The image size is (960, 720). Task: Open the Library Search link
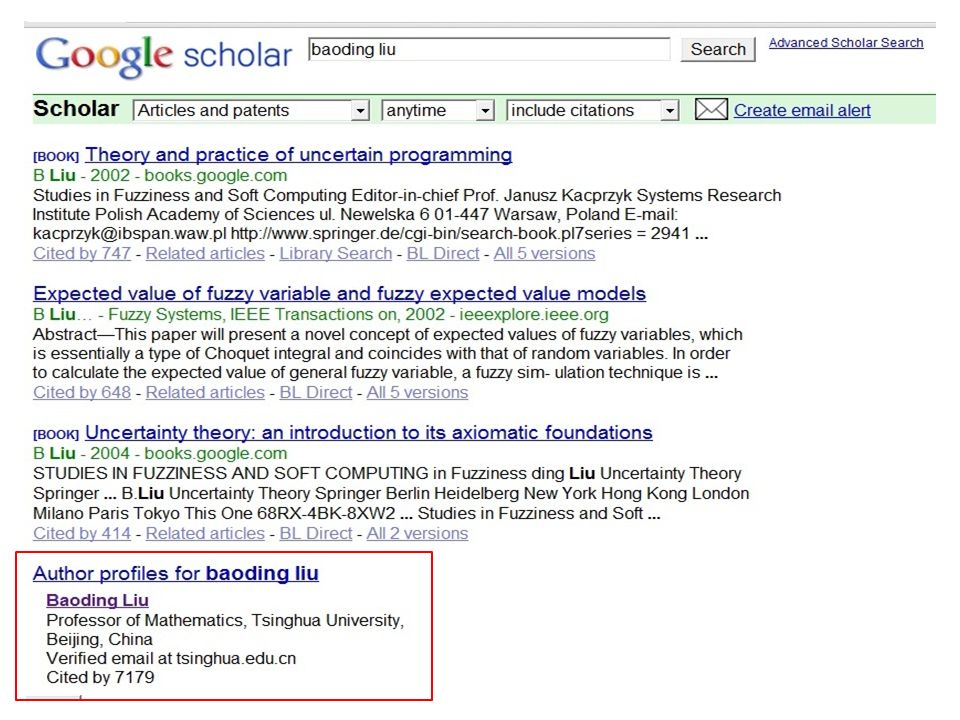tap(336, 253)
